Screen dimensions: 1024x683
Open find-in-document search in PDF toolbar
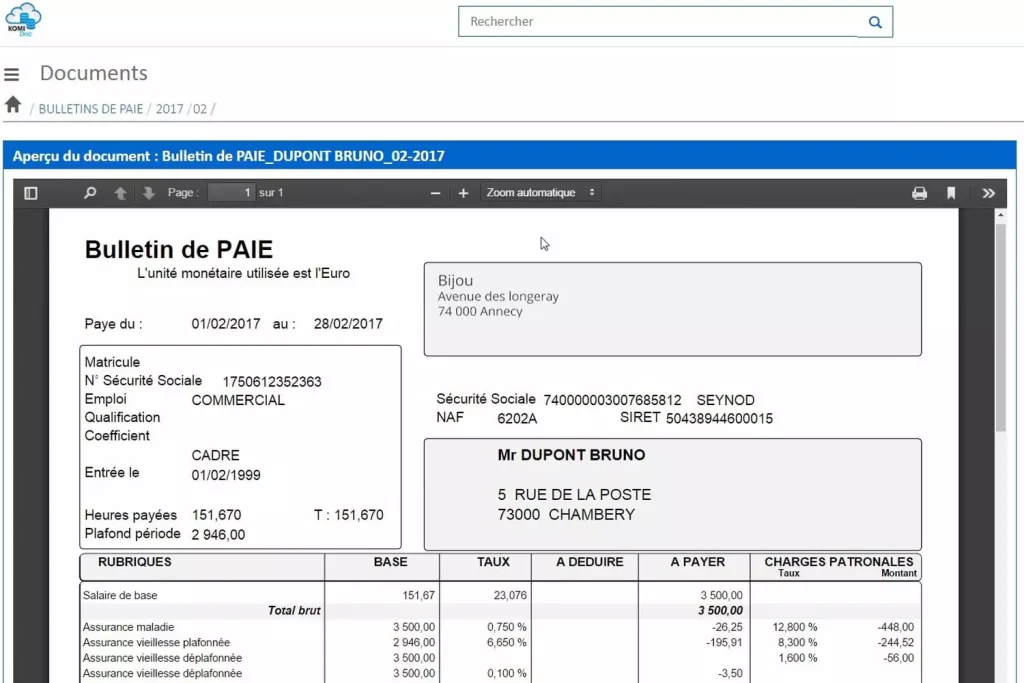90,193
